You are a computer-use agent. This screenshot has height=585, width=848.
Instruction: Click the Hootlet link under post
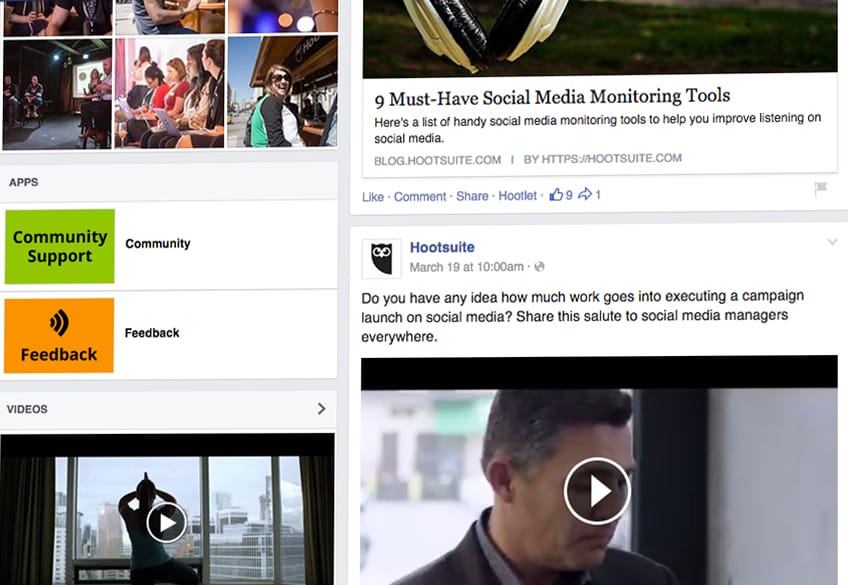[517, 196]
